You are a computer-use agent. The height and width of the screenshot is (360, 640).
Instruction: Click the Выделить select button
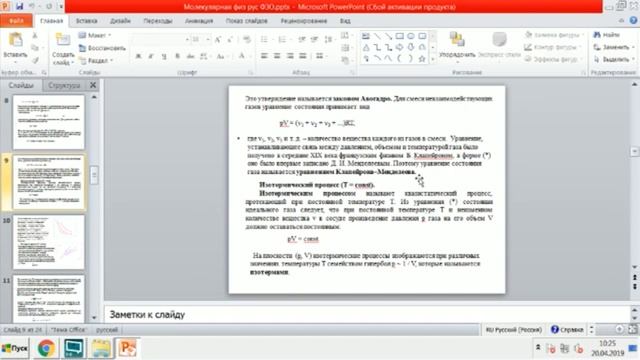[615, 60]
